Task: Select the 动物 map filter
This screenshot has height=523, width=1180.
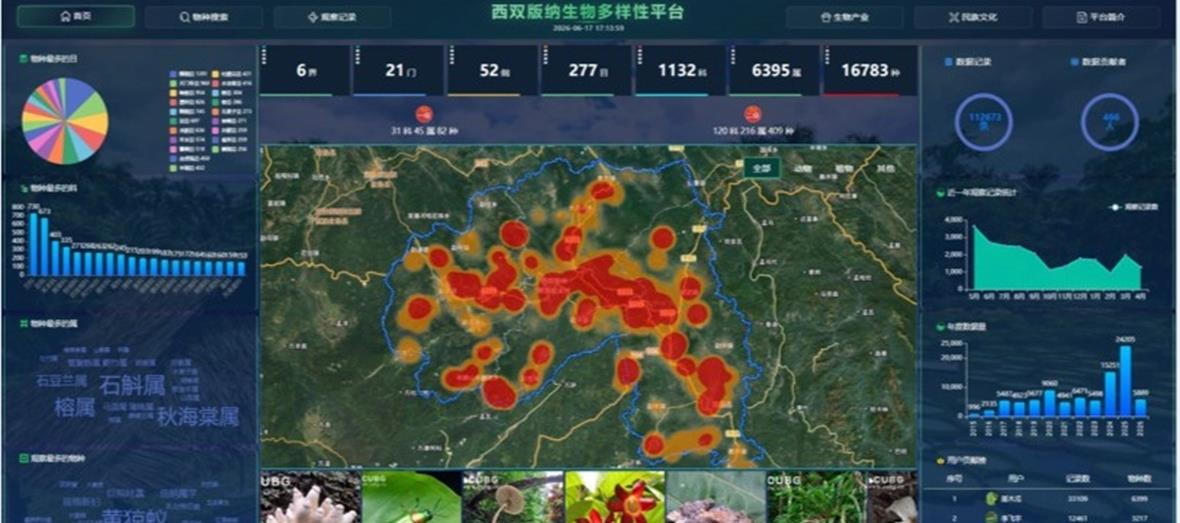Action: pyautogui.click(x=803, y=169)
